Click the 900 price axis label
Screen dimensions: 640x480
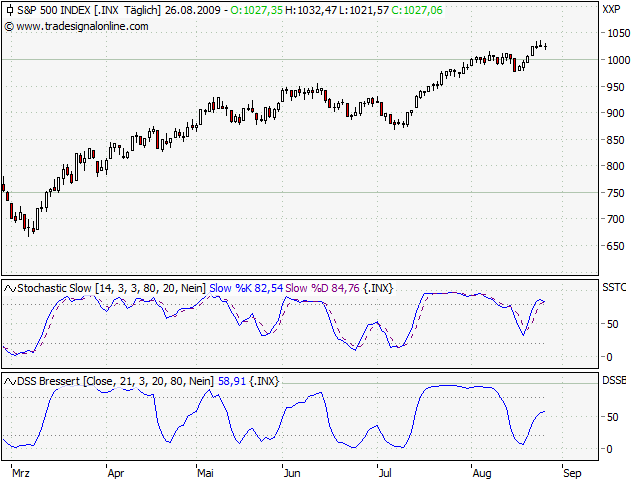point(616,113)
